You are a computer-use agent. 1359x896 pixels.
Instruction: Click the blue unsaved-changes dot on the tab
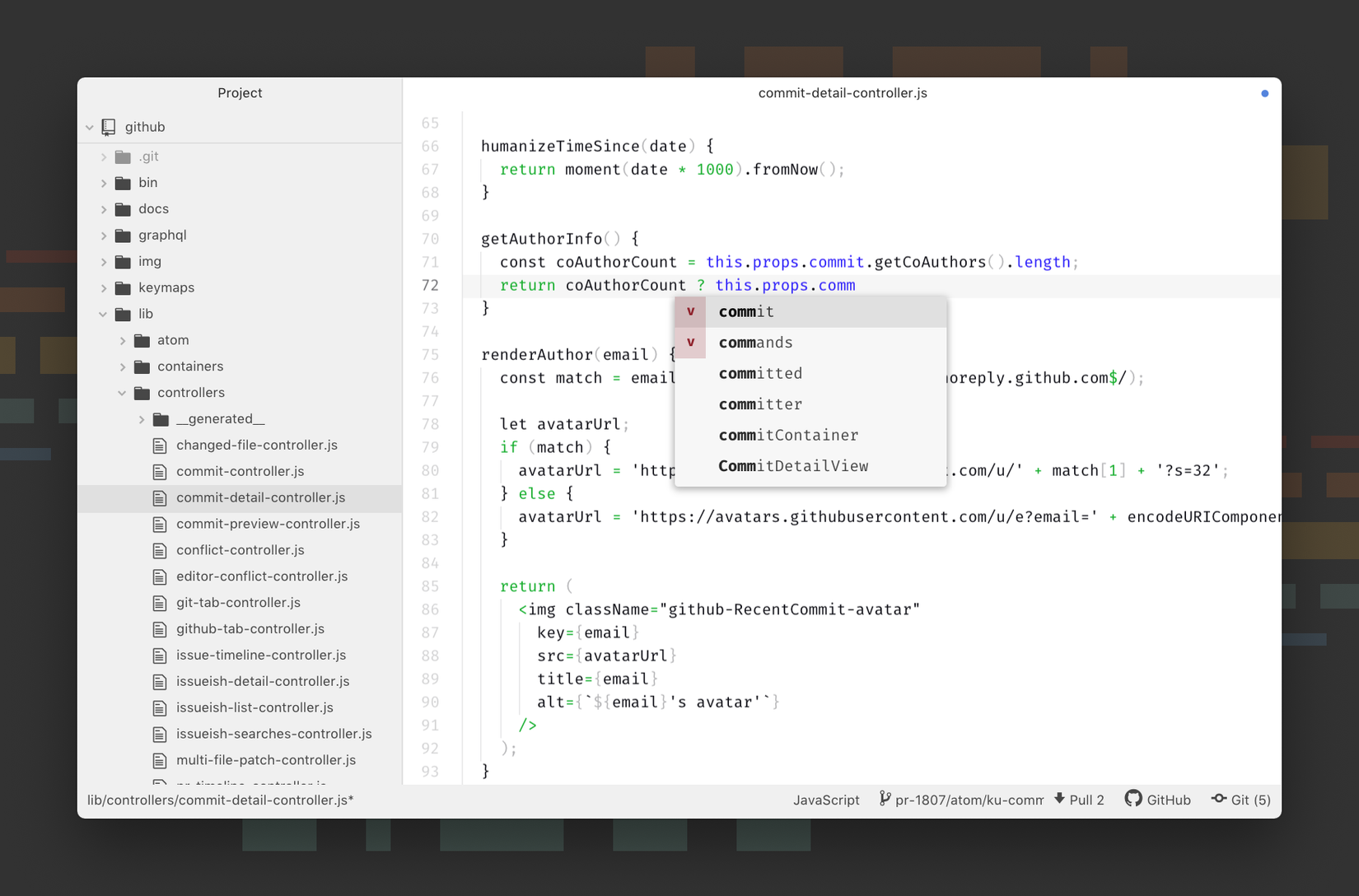pyautogui.click(x=1264, y=93)
